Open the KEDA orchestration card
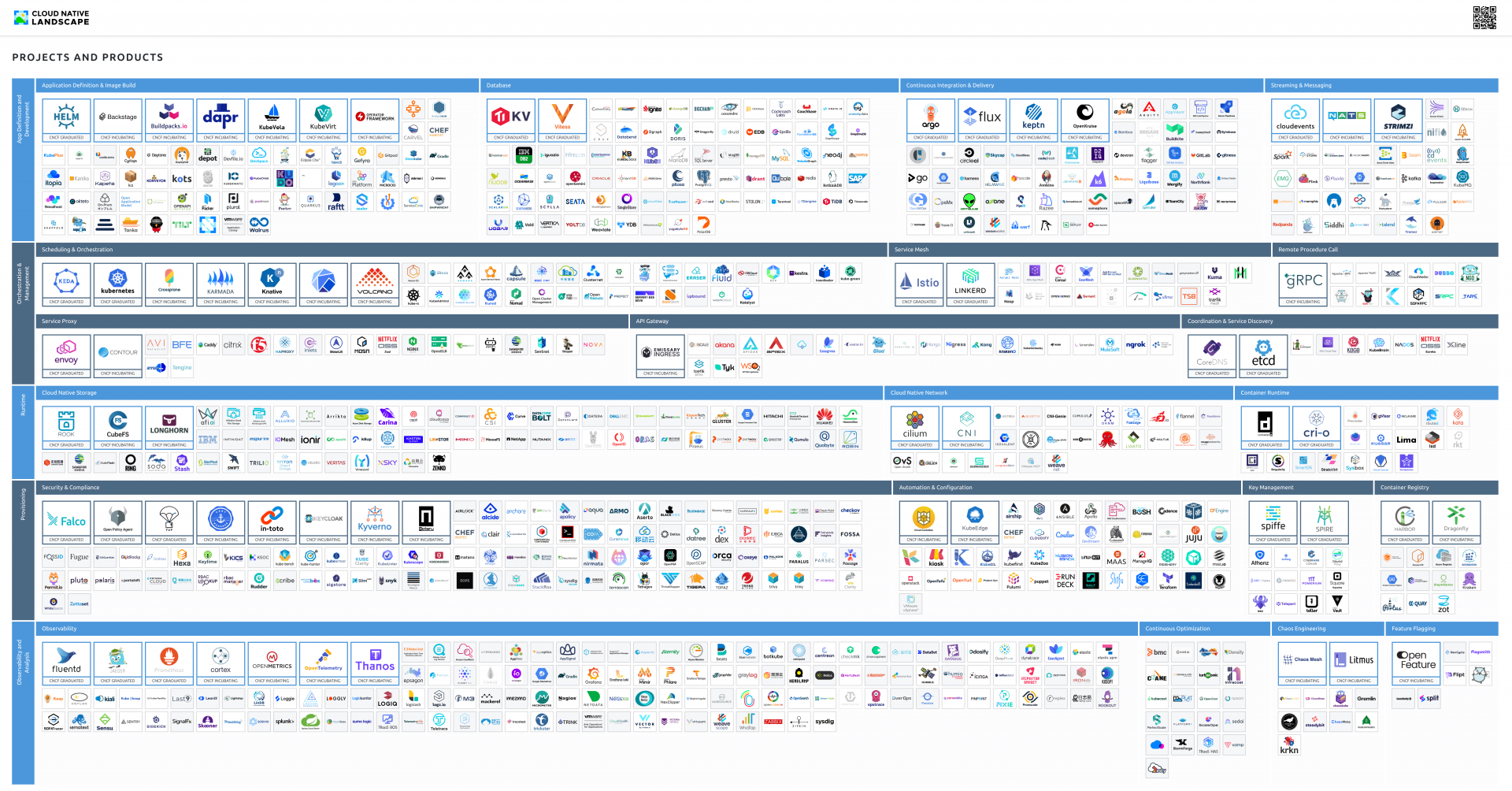The image size is (1512, 791). coord(66,284)
